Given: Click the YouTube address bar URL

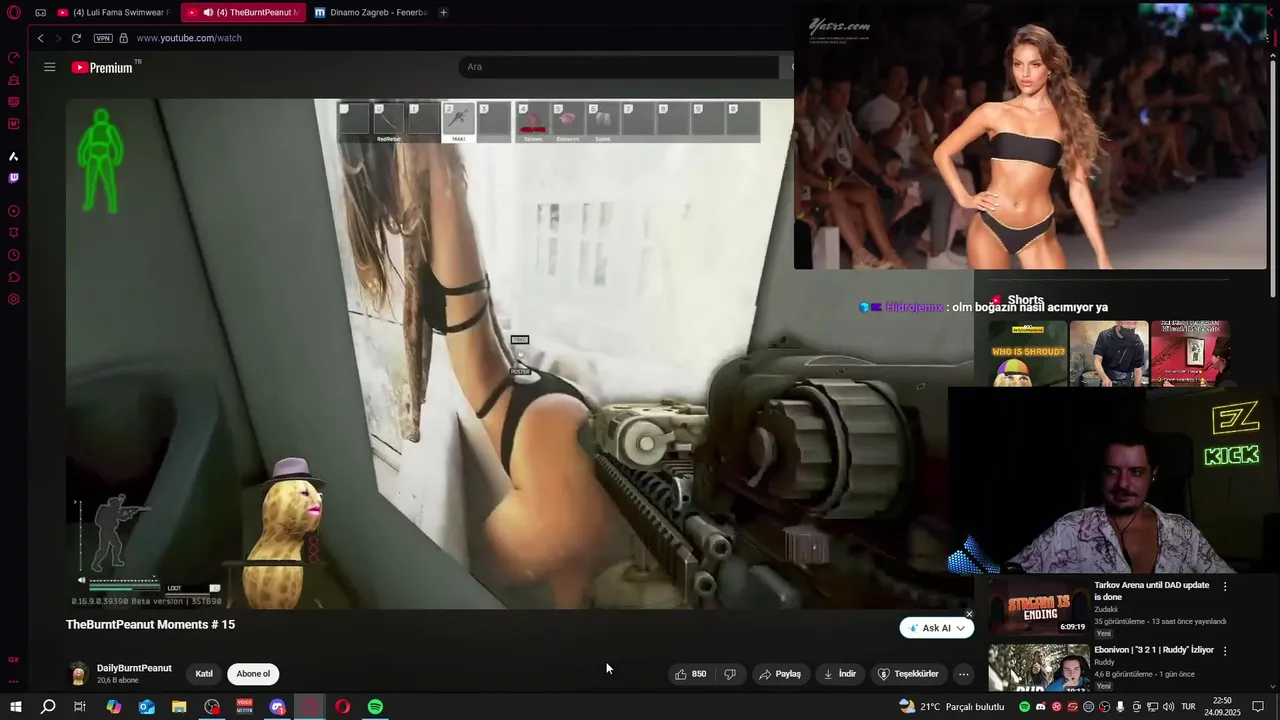Looking at the screenshot, I should pos(189,38).
